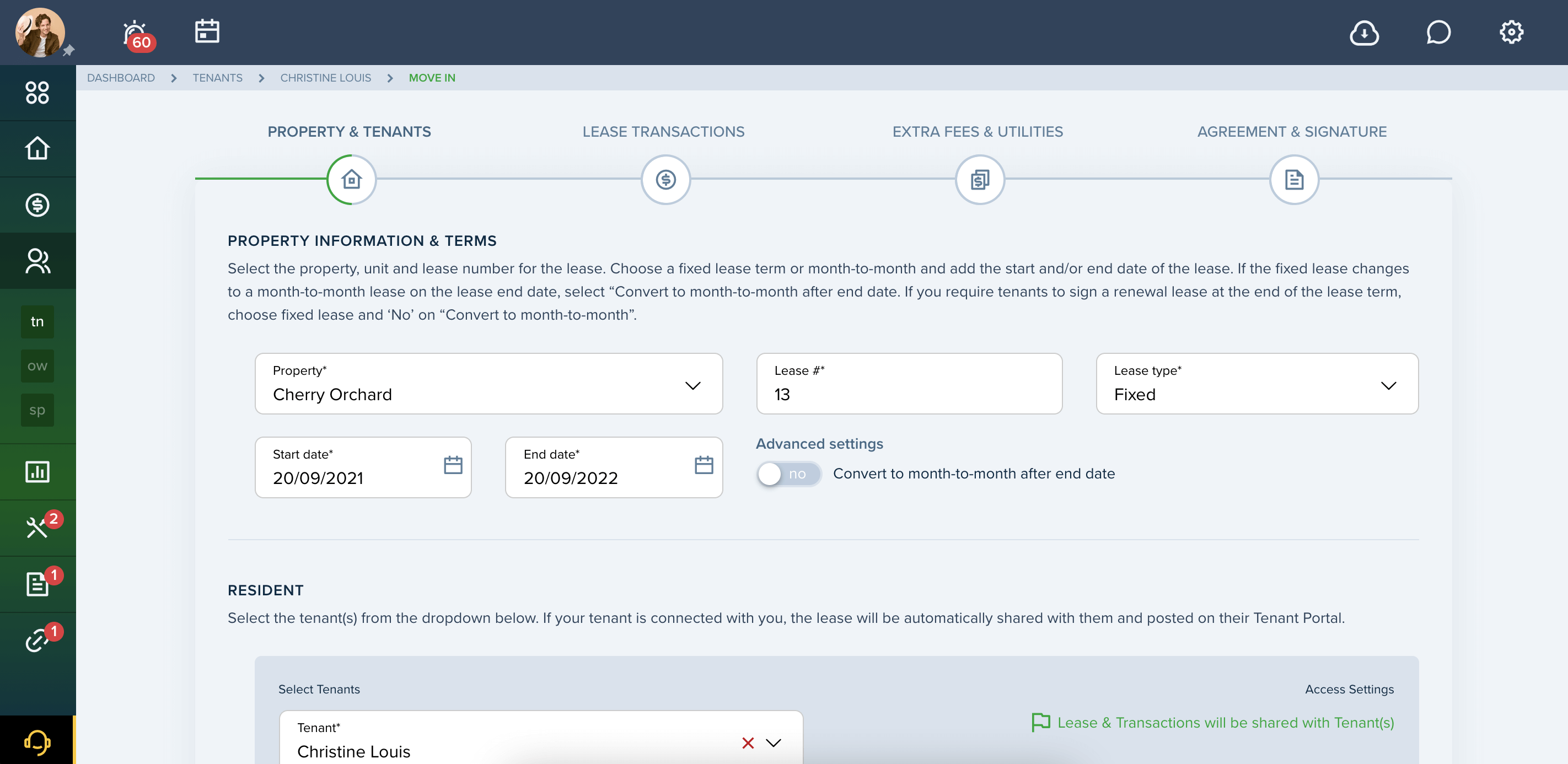Click the Resident section heading

coord(265,590)
